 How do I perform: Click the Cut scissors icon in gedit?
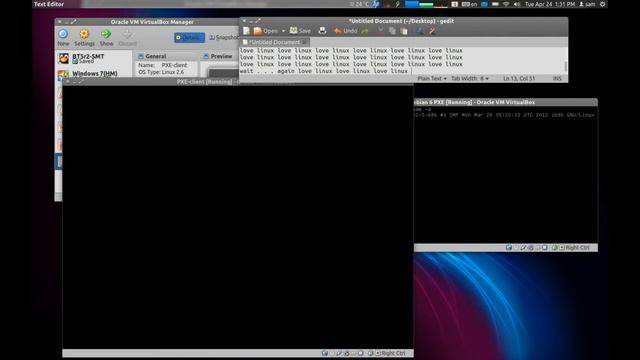tap(380, 31)
